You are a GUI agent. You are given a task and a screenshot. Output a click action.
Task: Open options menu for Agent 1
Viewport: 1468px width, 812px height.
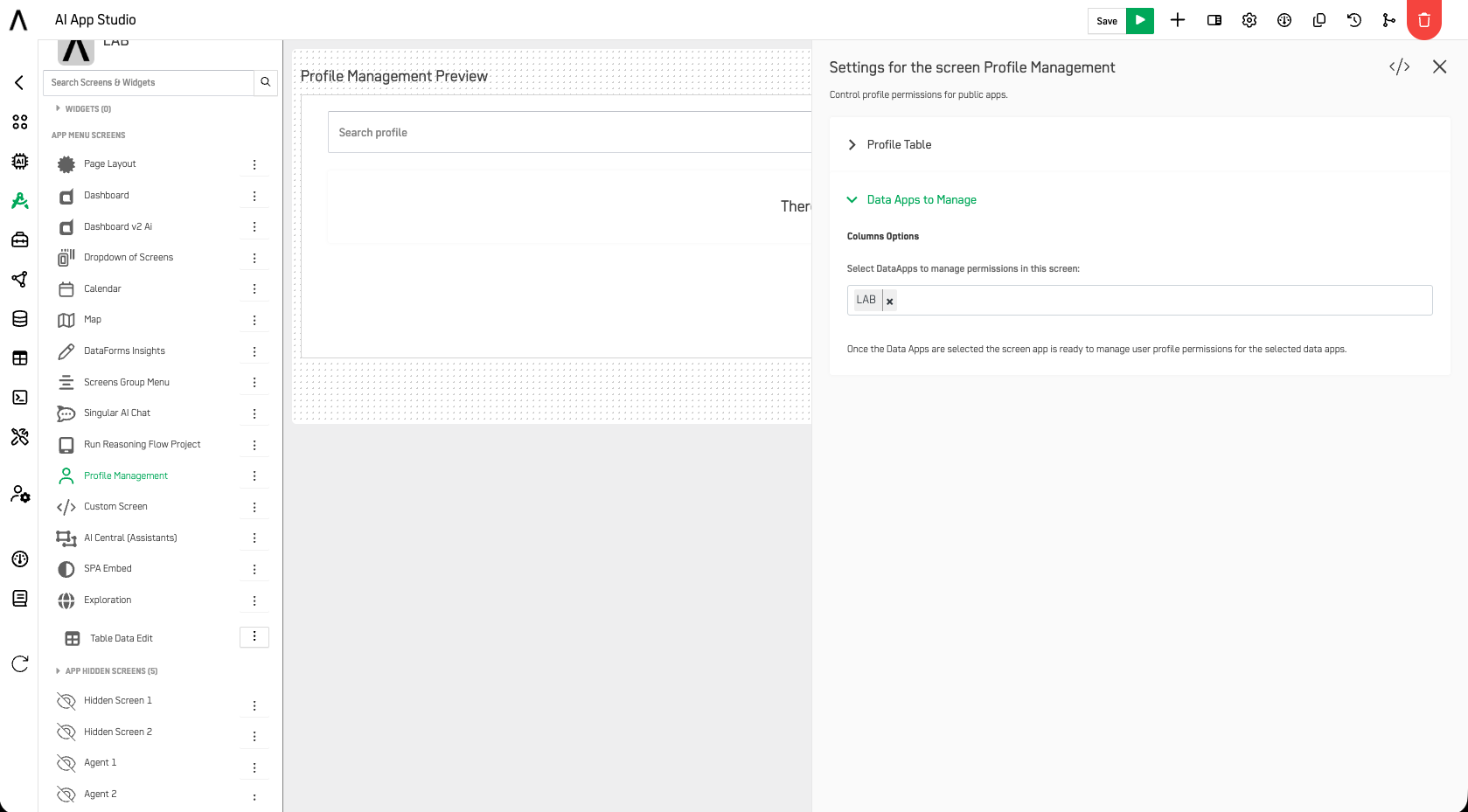click(x=254, y=767)
